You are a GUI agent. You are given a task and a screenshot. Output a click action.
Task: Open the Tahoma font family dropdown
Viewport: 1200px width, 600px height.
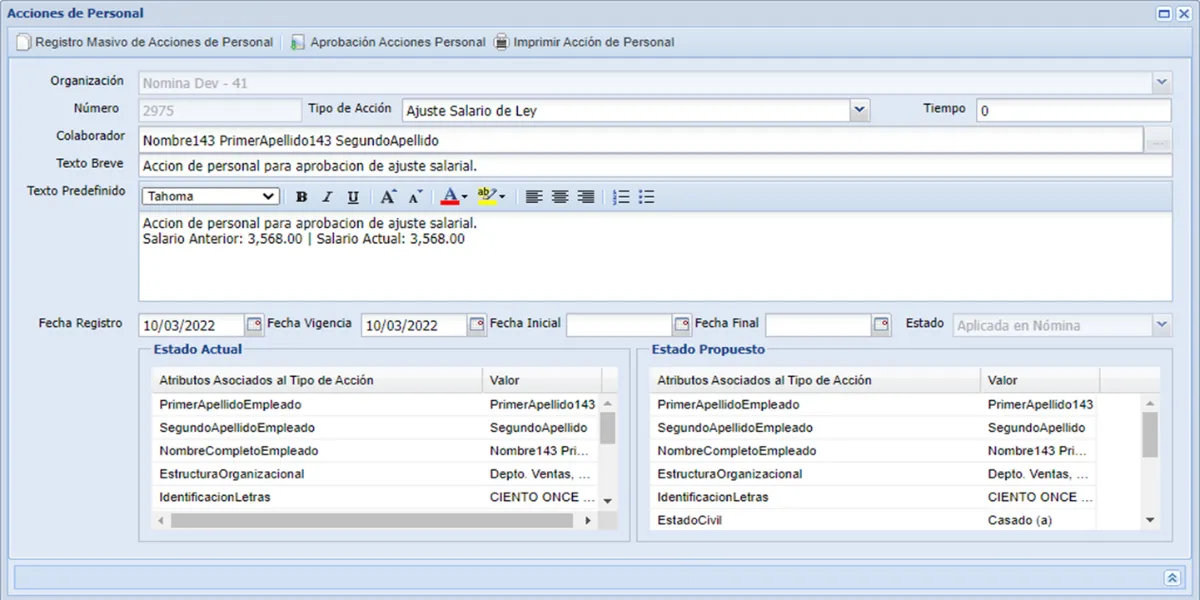tap(267, 197)
